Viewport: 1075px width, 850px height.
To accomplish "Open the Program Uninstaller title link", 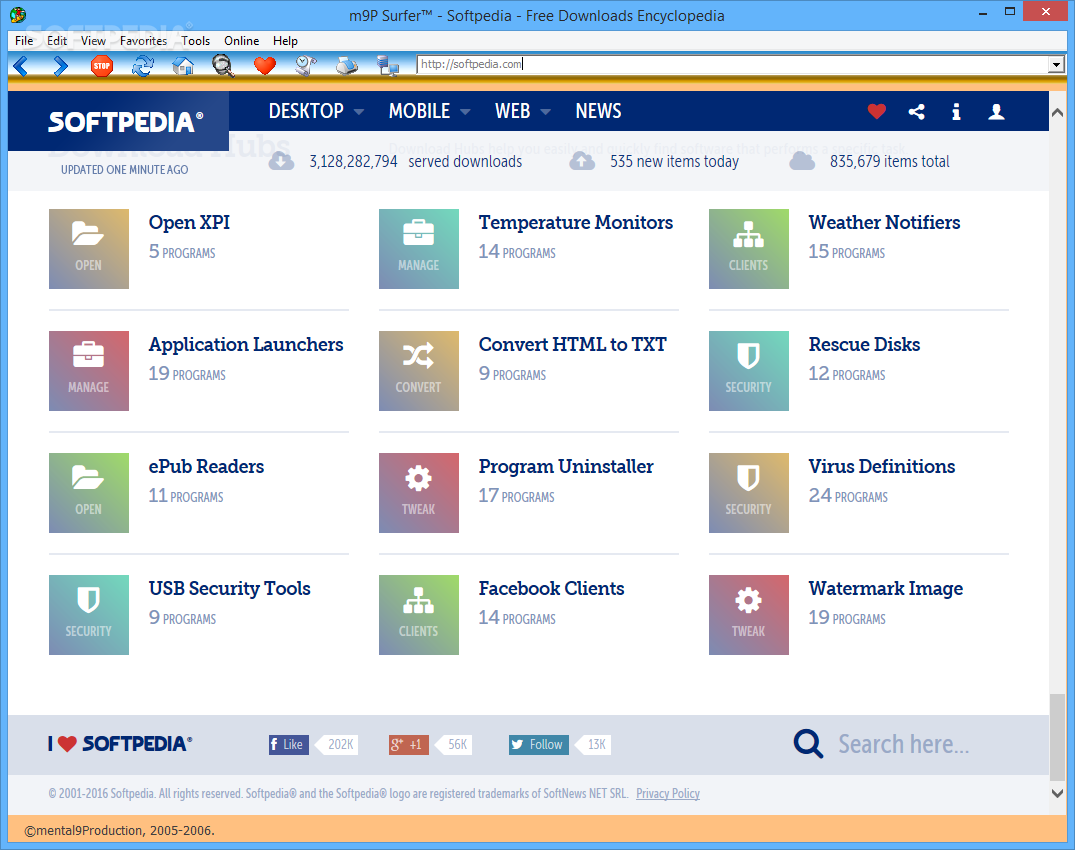I will click(x=566, y=467).
